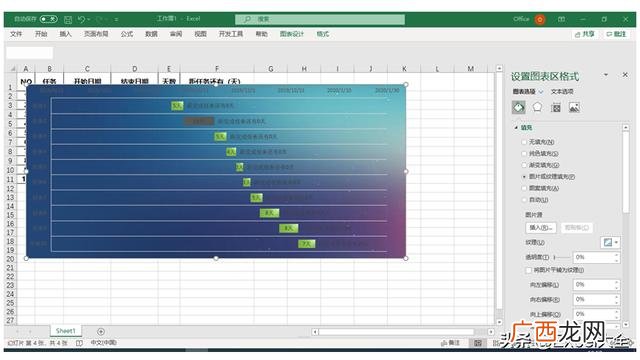
Task: Open the format pane options dropdown arrow
Action: click(x=606, y=75)
